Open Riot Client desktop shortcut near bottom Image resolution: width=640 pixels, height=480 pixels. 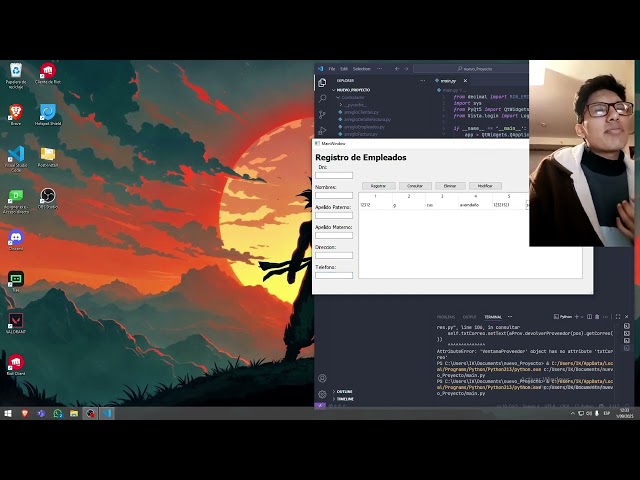[x=16, y=365]
